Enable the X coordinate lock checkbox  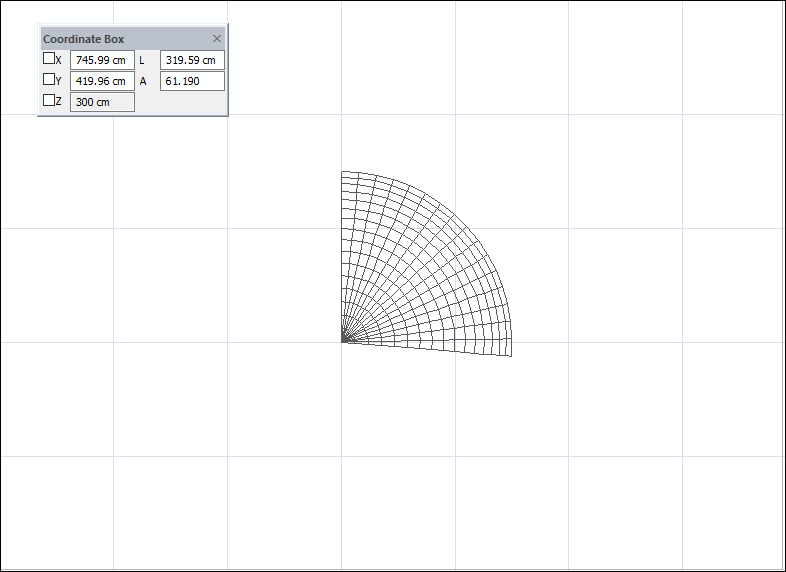coord(49,59)
